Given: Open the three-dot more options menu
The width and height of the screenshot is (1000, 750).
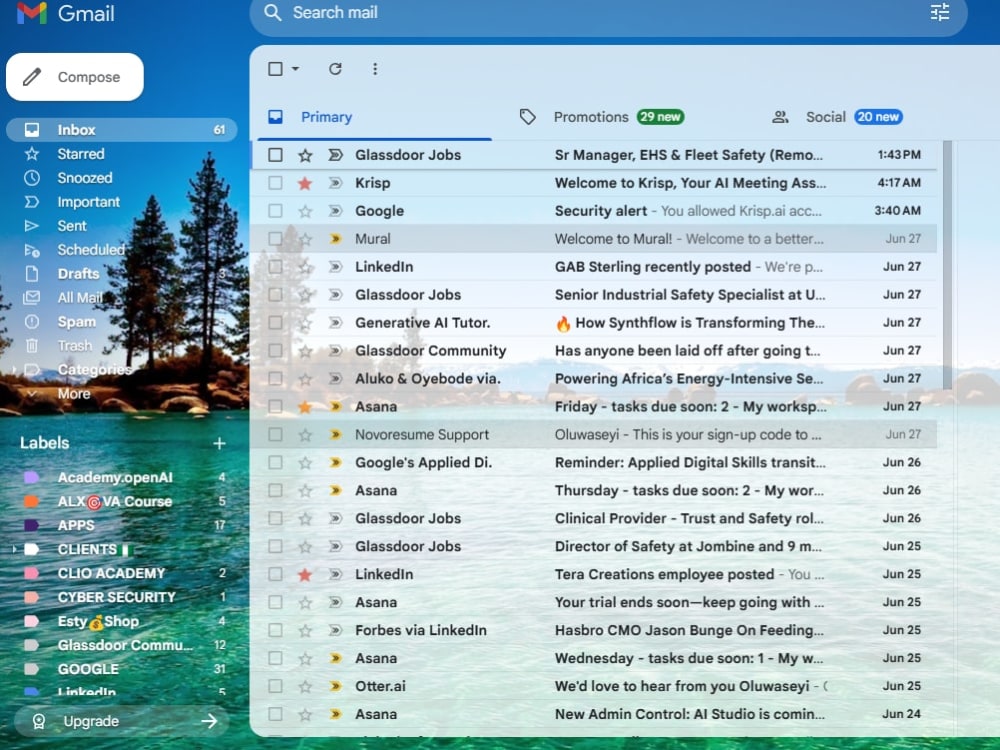Looking at the screenshot, I should pos(375,69).
